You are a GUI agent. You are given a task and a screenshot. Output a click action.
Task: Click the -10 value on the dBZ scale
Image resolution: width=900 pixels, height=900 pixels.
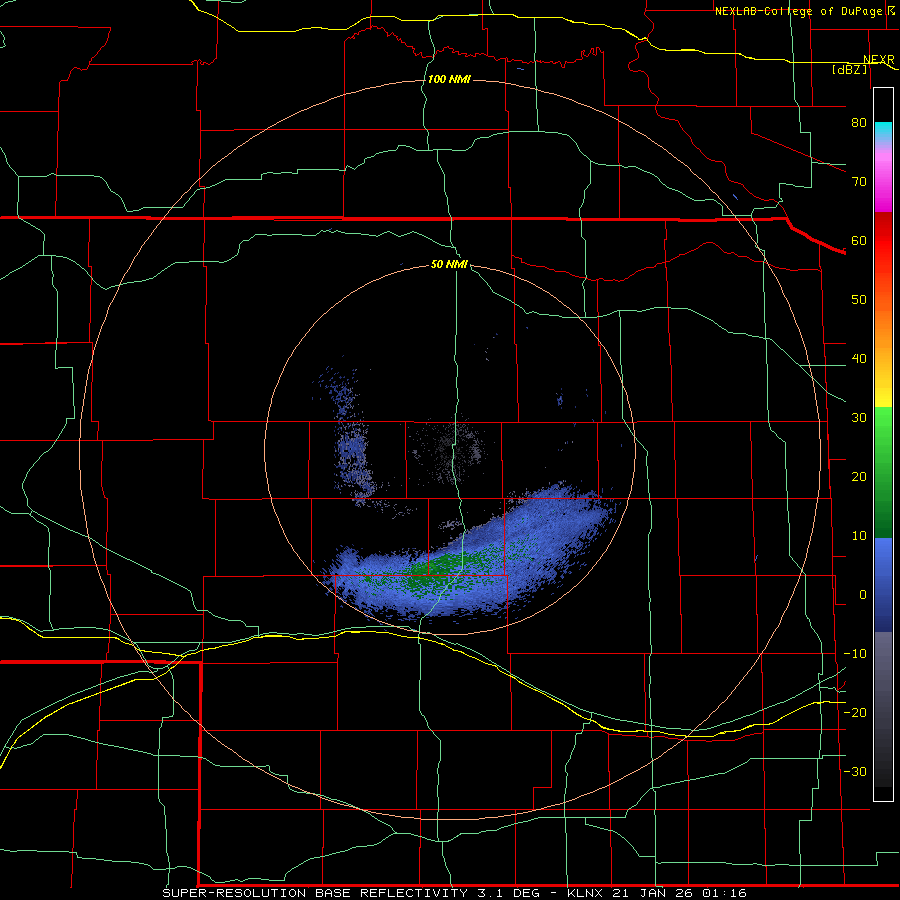855,654
